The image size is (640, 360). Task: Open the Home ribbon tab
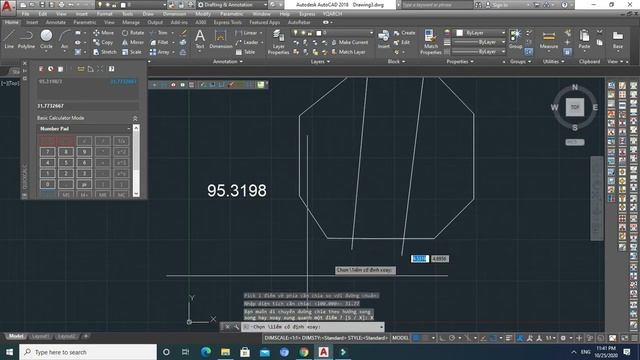click(x=11, y=22)
